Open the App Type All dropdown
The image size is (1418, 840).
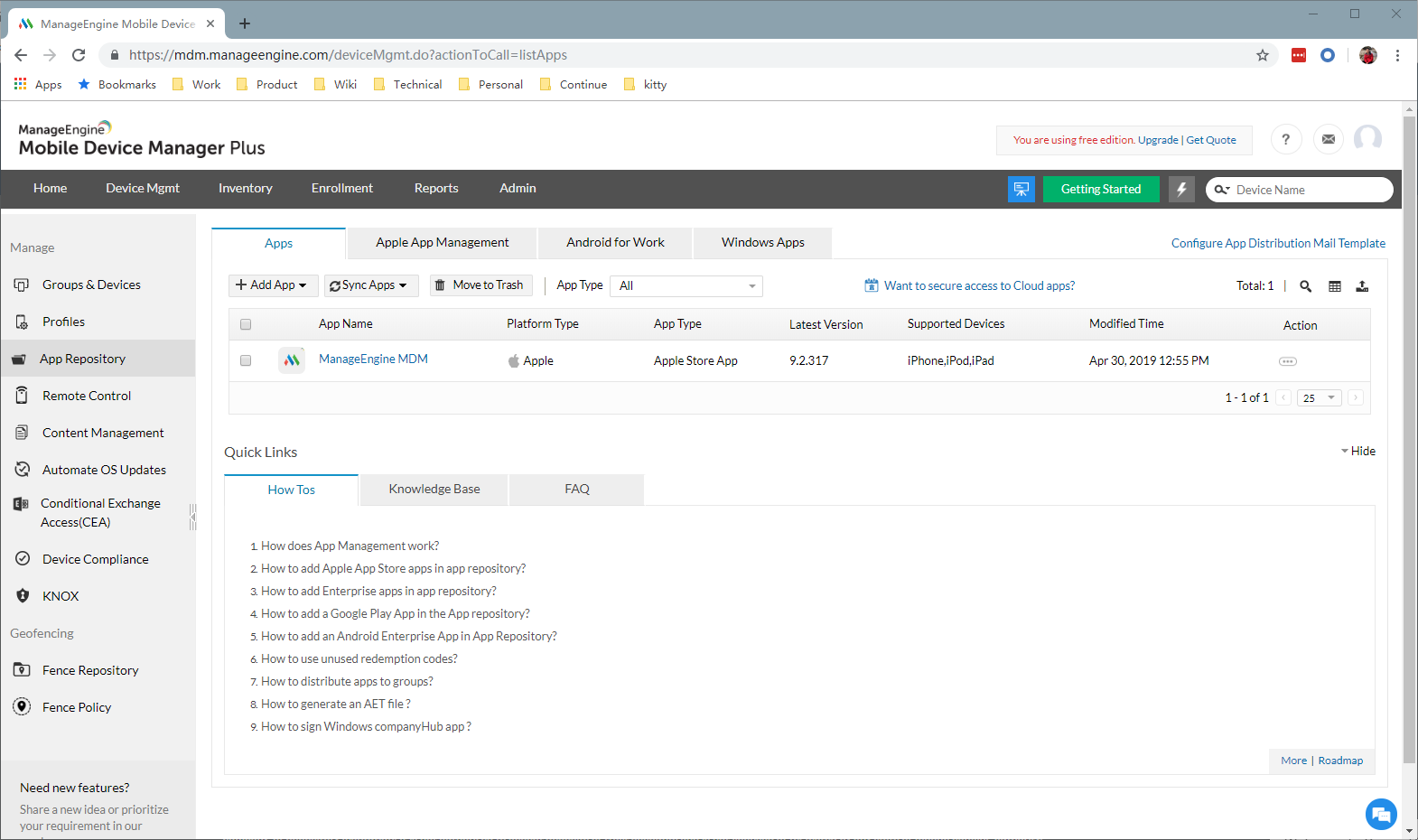point(686,286)
